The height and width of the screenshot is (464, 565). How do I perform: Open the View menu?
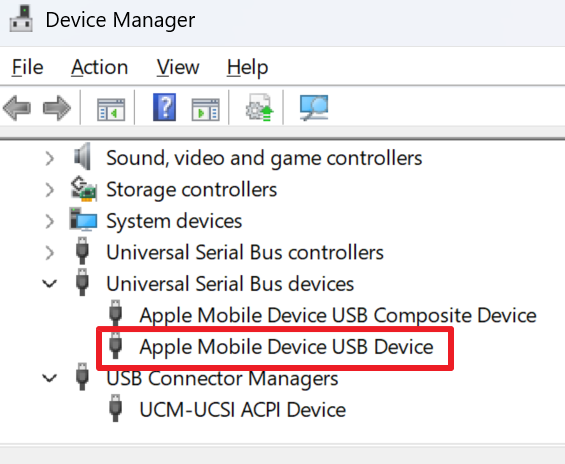pos(178,67)
